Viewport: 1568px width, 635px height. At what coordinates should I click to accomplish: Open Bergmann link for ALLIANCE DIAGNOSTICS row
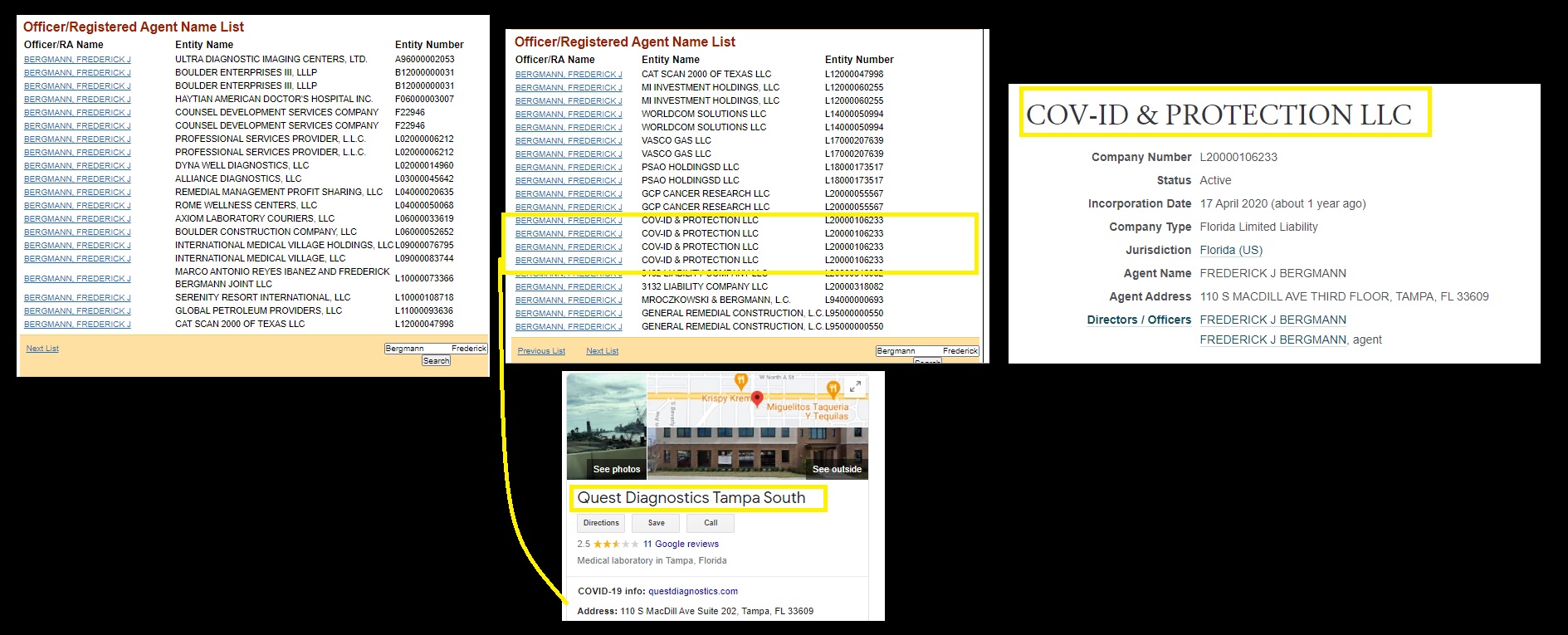(77, 179)
